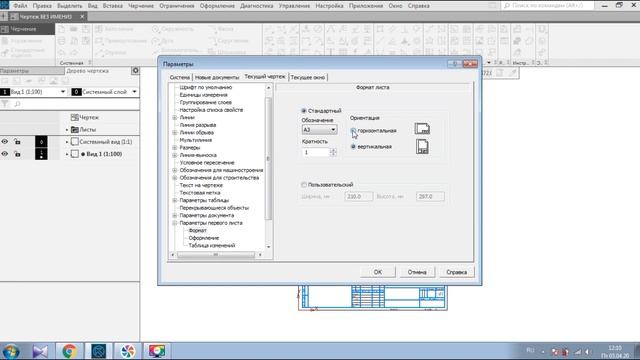Screen dimensions: 640x360
Task: Expand the Линия обрыва tree node
Action: pyautogui.click(x=175, y=133)
